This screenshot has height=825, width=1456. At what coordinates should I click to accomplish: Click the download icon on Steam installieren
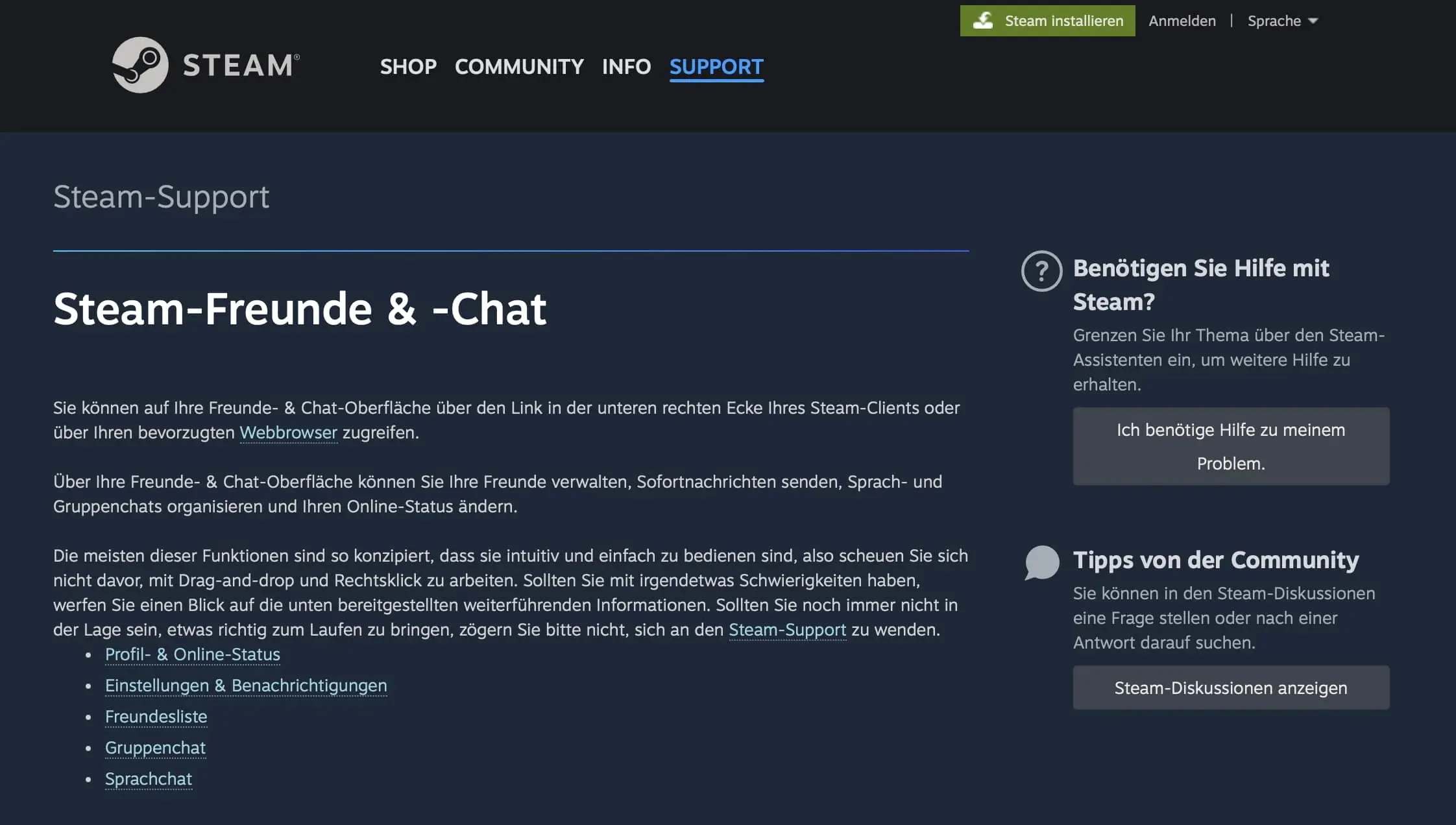[x=984, y=20]
